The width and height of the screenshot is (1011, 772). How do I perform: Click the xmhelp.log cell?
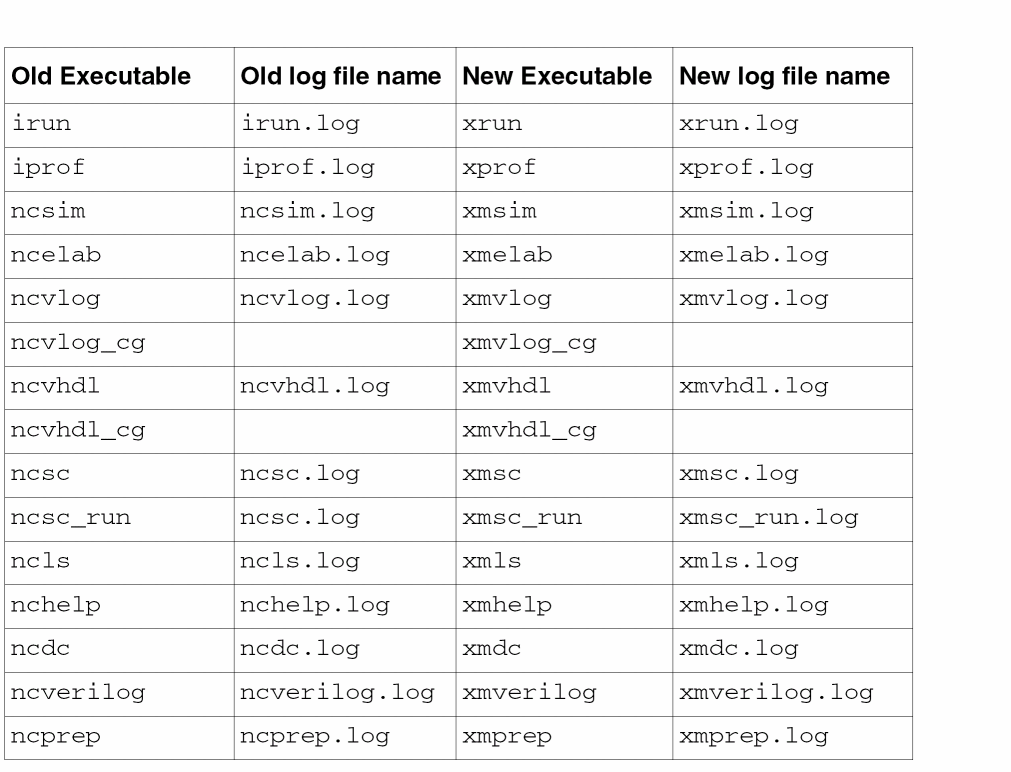tap(753, 605)
